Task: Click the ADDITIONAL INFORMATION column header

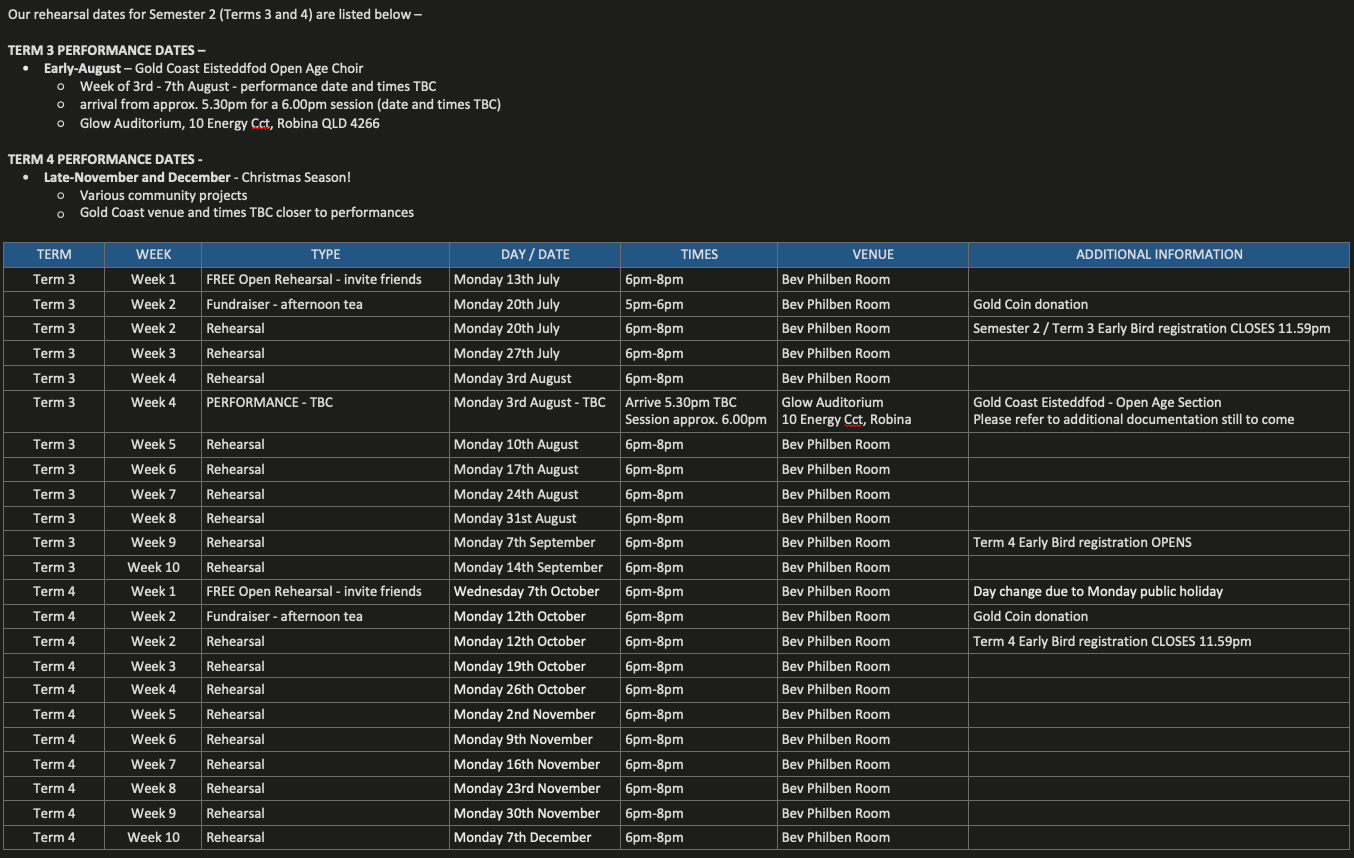Action: 1159,255
